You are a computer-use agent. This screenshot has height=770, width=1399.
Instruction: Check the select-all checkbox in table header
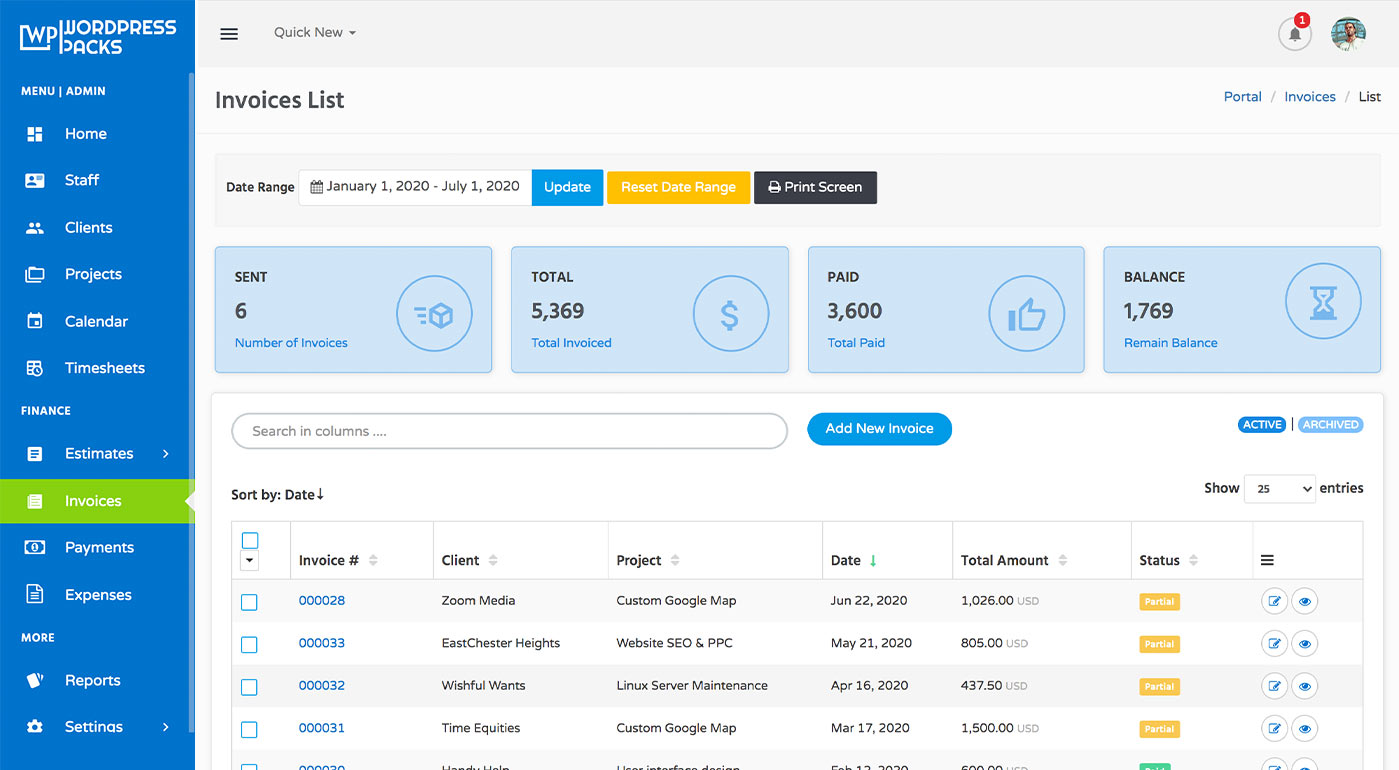(249, 539)
